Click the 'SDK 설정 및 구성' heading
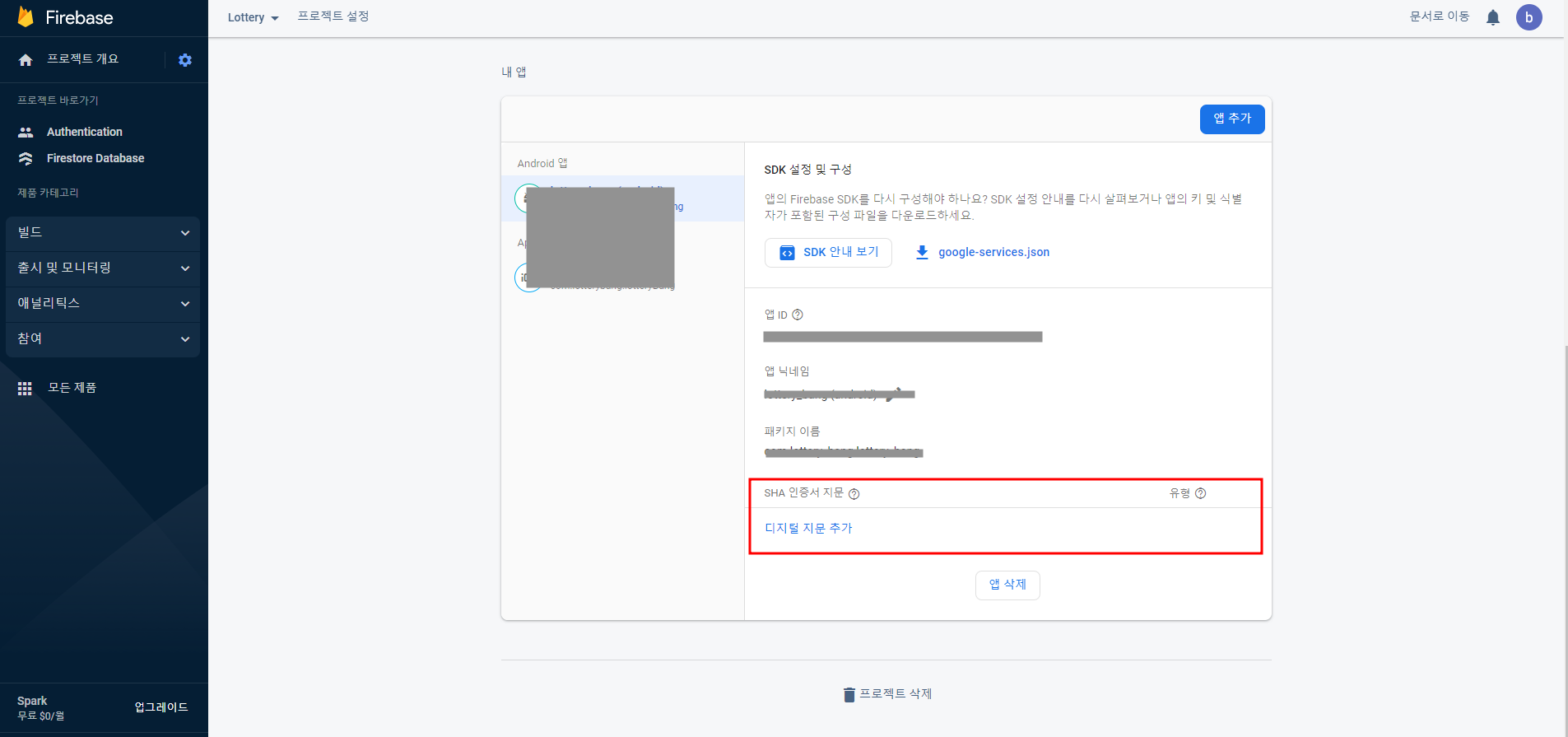The height and width of the screenshot is (737, 1568). coord(807,170)
